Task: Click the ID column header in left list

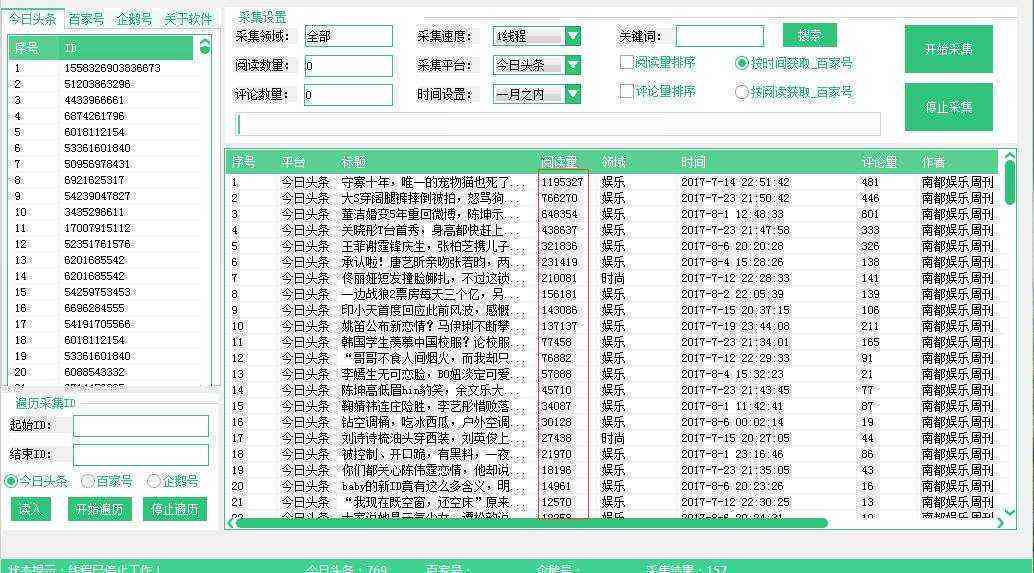Action: tap(71, 48)
